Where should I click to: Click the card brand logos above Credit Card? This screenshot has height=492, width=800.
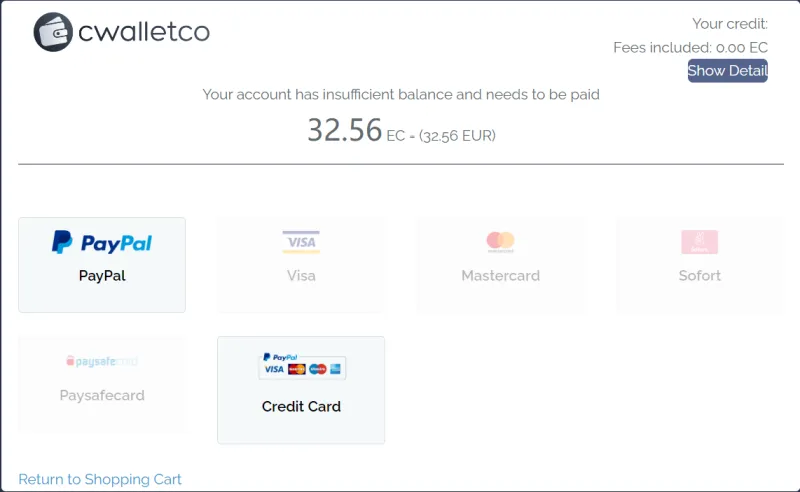click(x=301, y=366)
